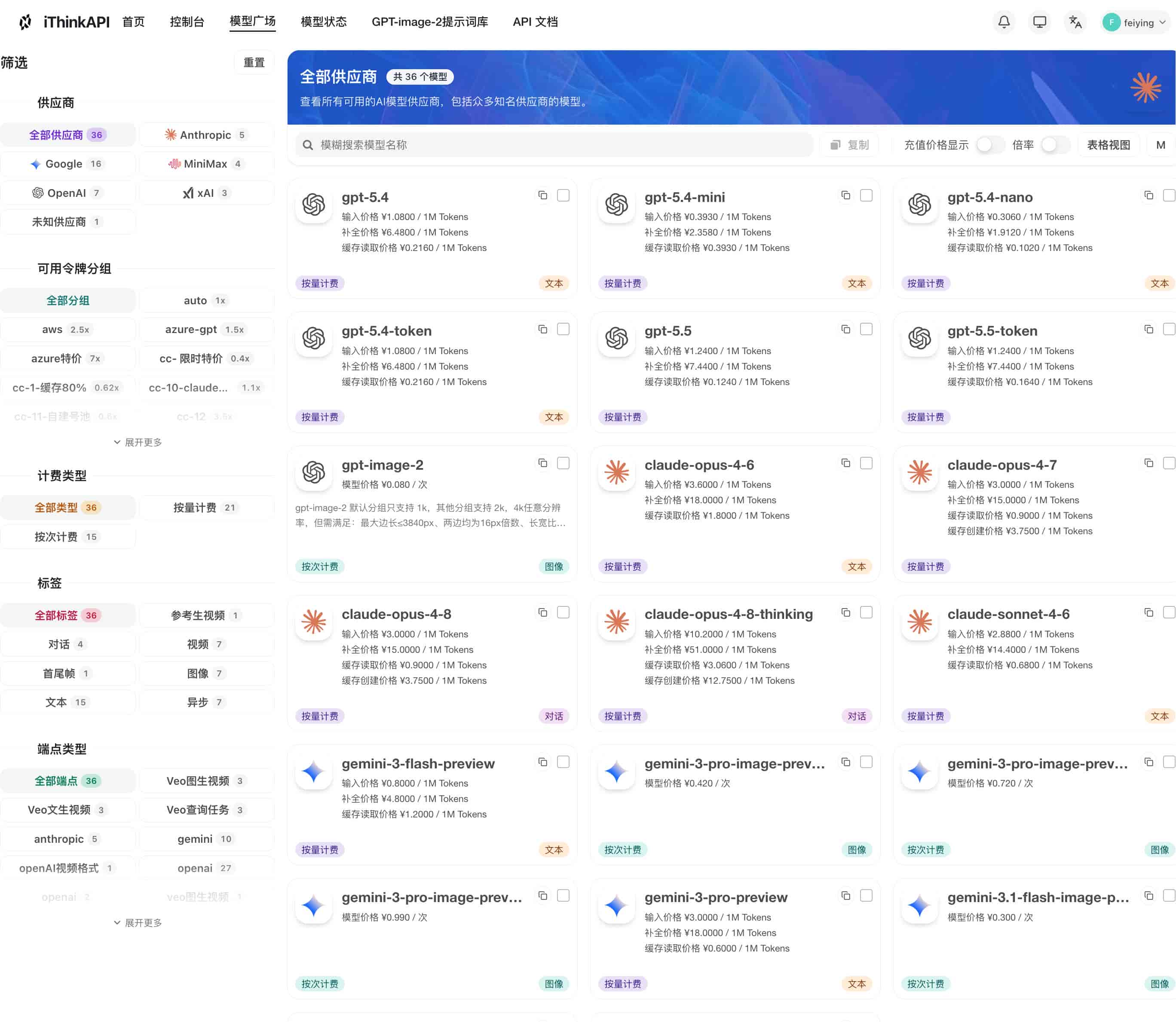This screenshot has height=1022, width=1176.
Task: Copy the gpt-5.4 model name icon
Action: pos(542,196)
